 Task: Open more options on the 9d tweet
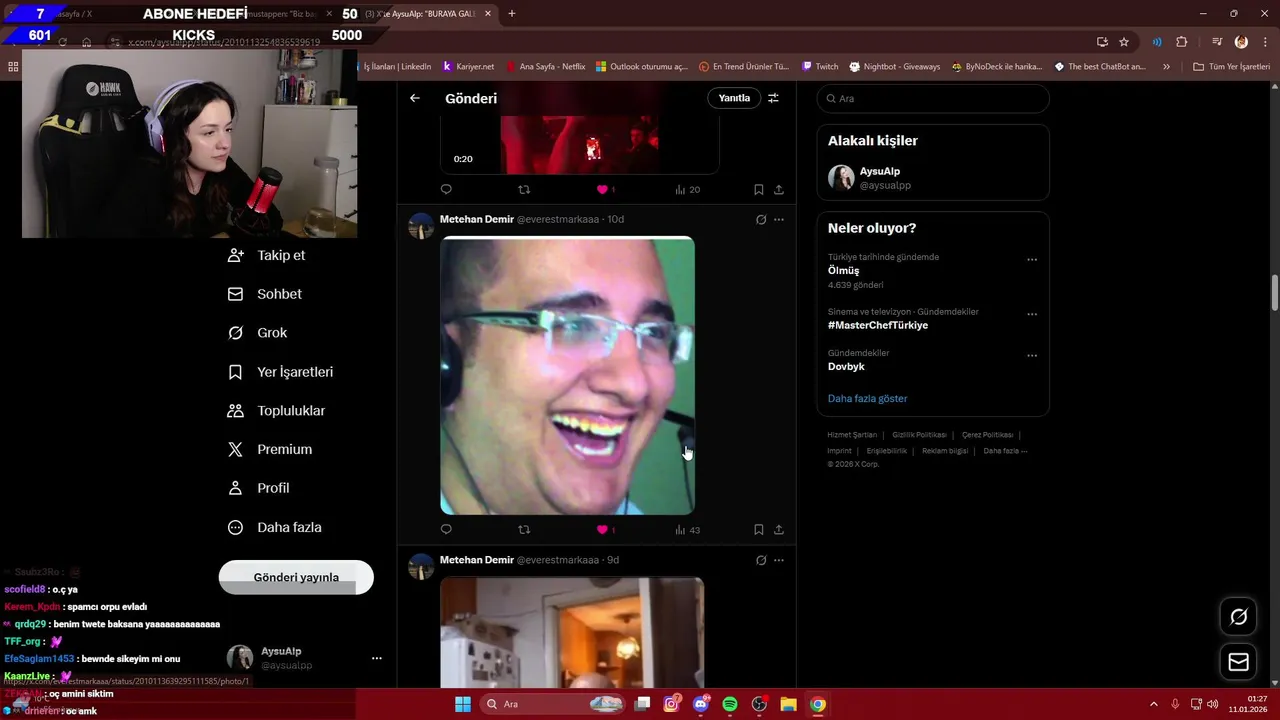(779, 560)
